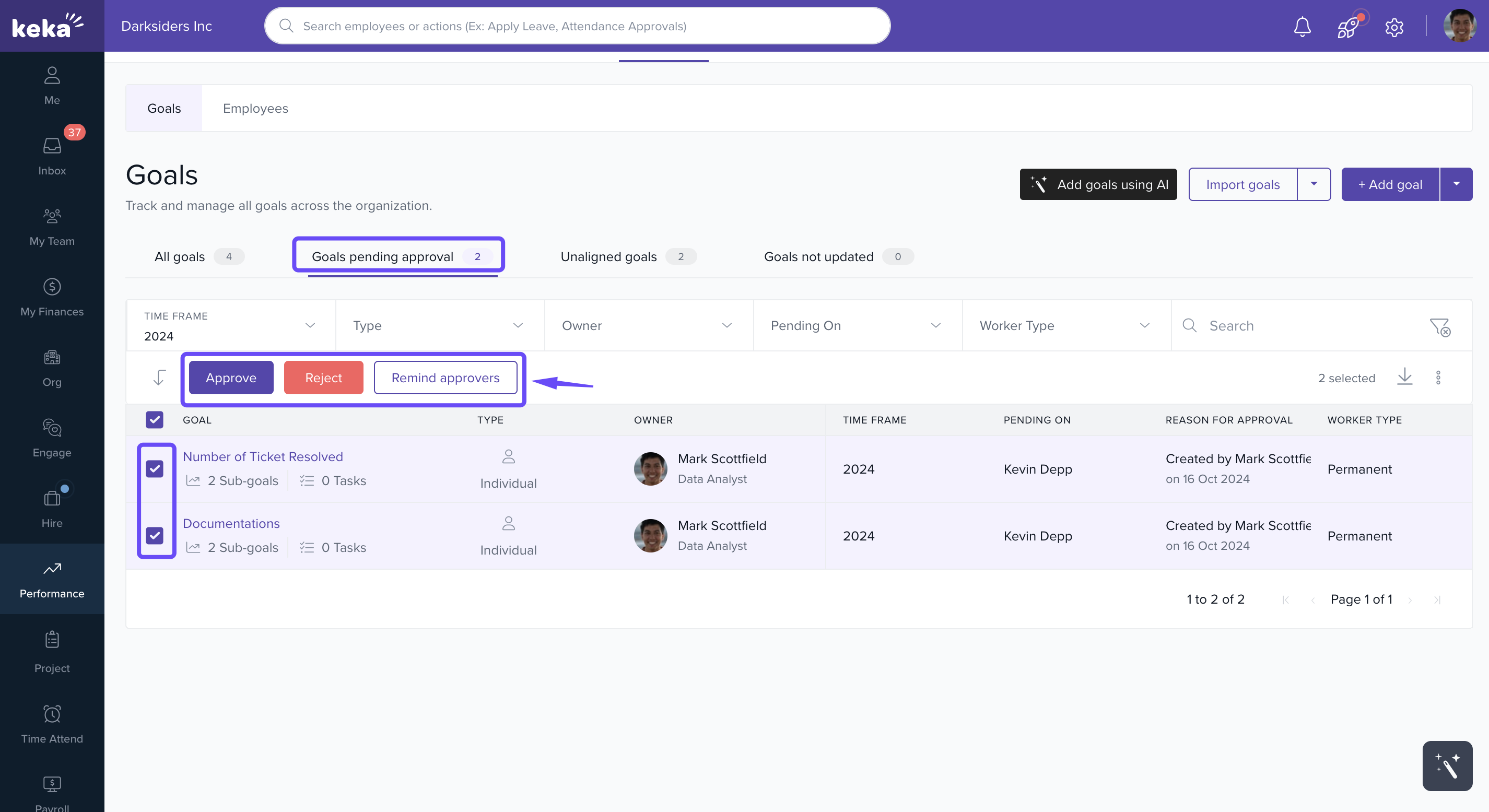Viewport: 1489px width, 812px height.
Task: Click the rocket icon in header
Action: point(1348,27)
